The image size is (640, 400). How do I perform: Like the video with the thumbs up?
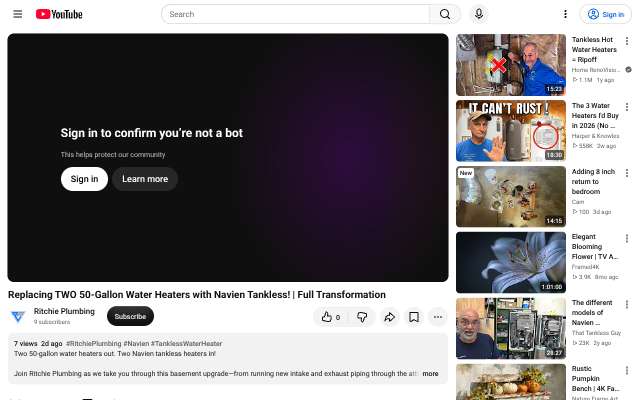(x=331, y=317)
